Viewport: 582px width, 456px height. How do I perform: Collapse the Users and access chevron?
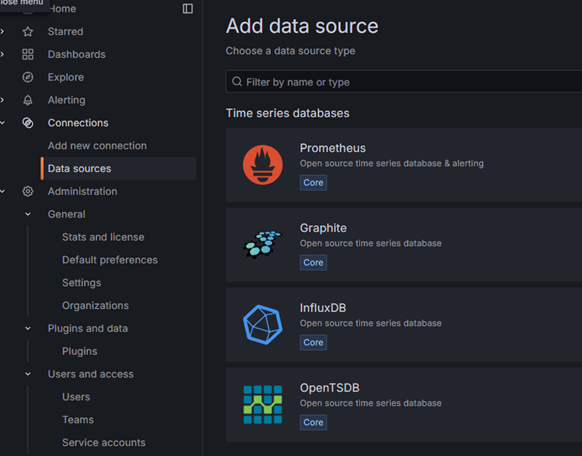coord(28,374)
